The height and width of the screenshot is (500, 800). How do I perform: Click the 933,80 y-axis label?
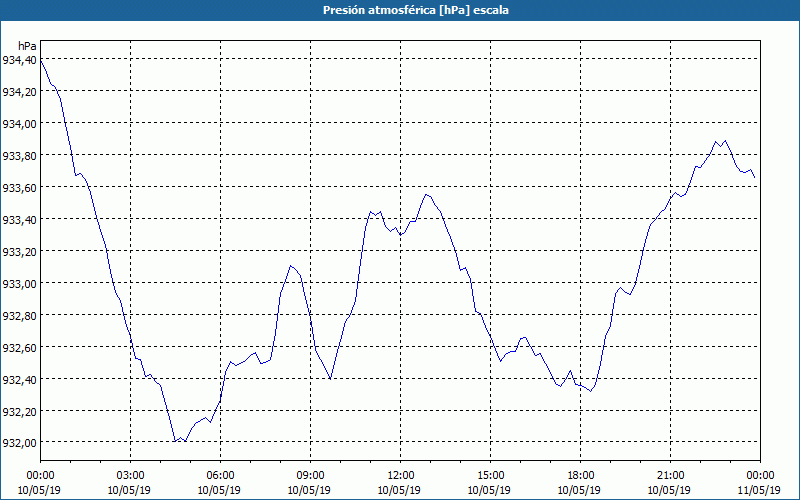tap(19, 156)
